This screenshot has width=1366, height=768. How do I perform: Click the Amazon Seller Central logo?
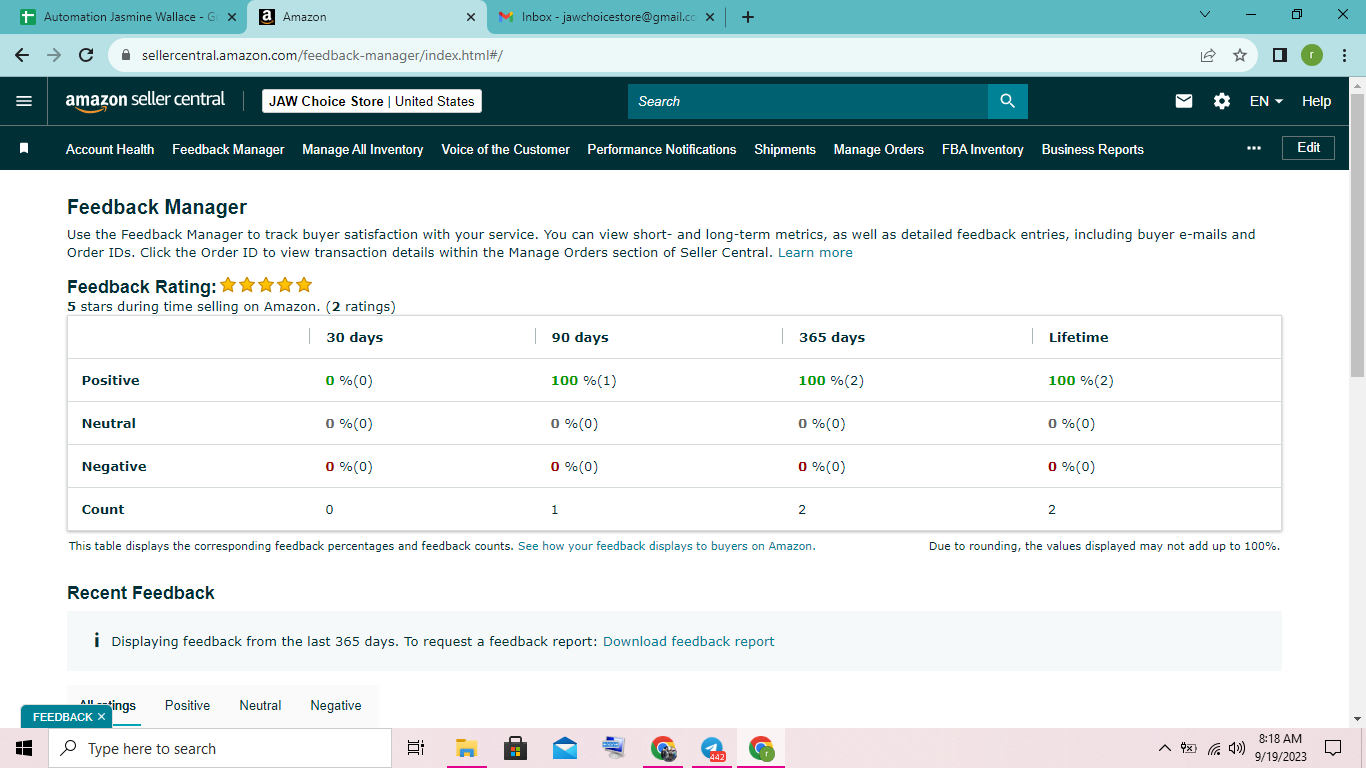click(x=145, y=101)
